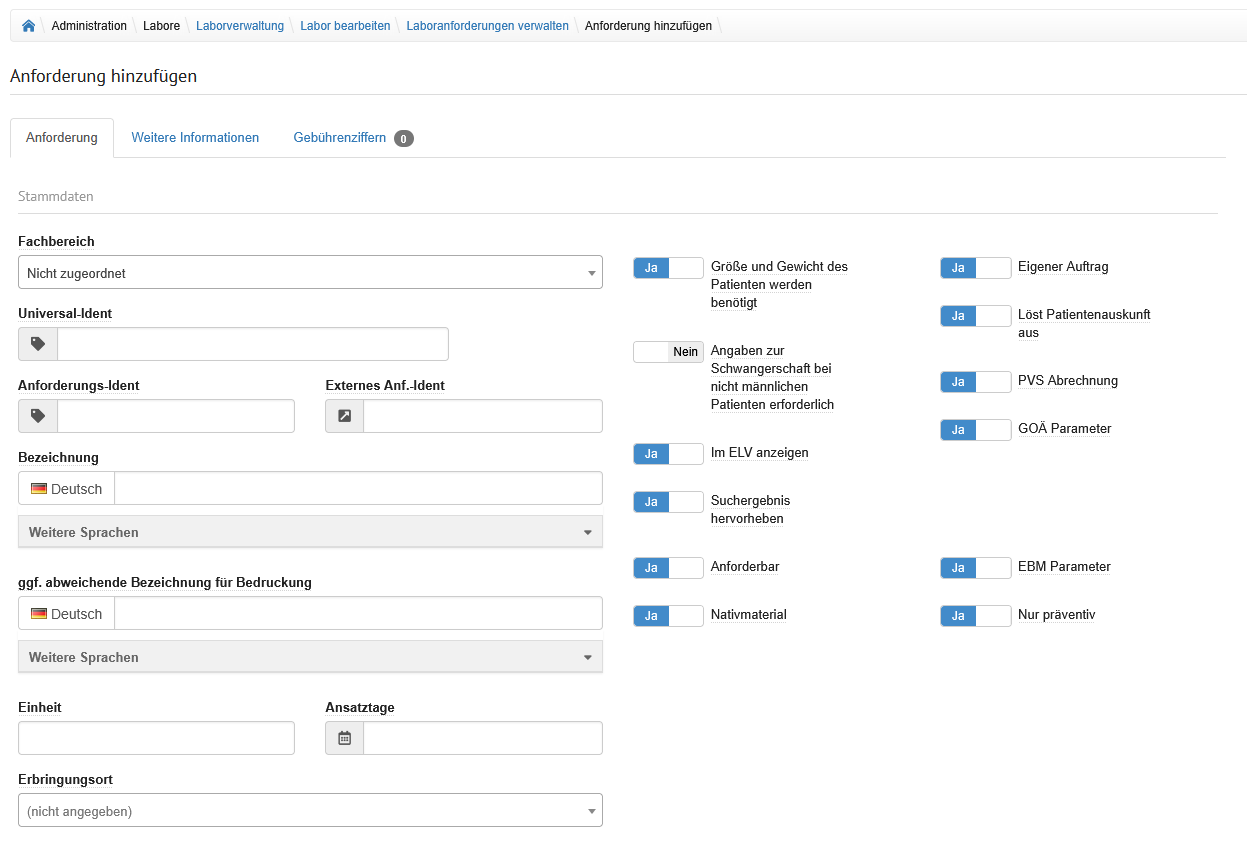This screenshot has width=1247, height=842.
Task: Expand Weitere Sprachen under Bezeichnung
Action: (x=310, y=532)
